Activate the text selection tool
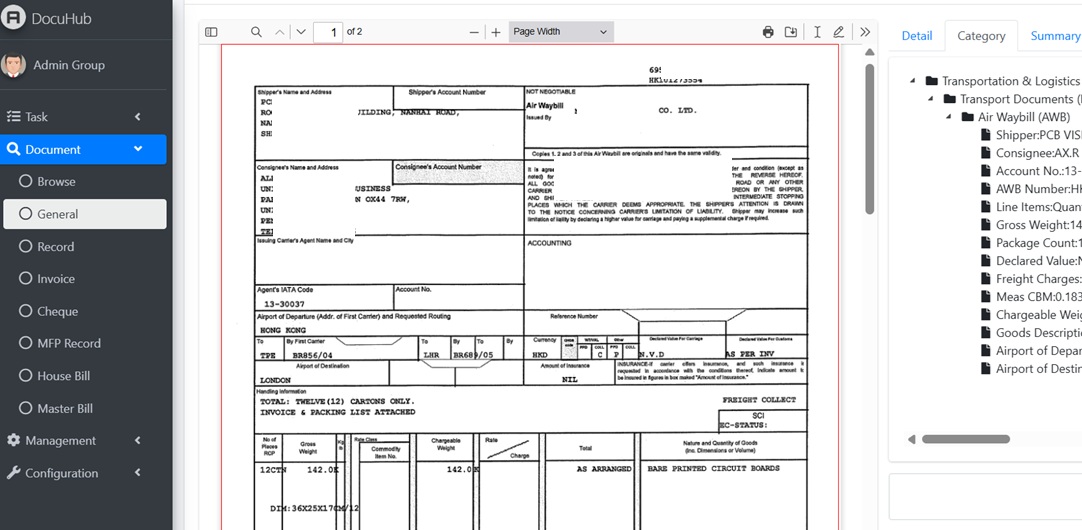This screenshot has width=1082, height=530. [817, 32]
